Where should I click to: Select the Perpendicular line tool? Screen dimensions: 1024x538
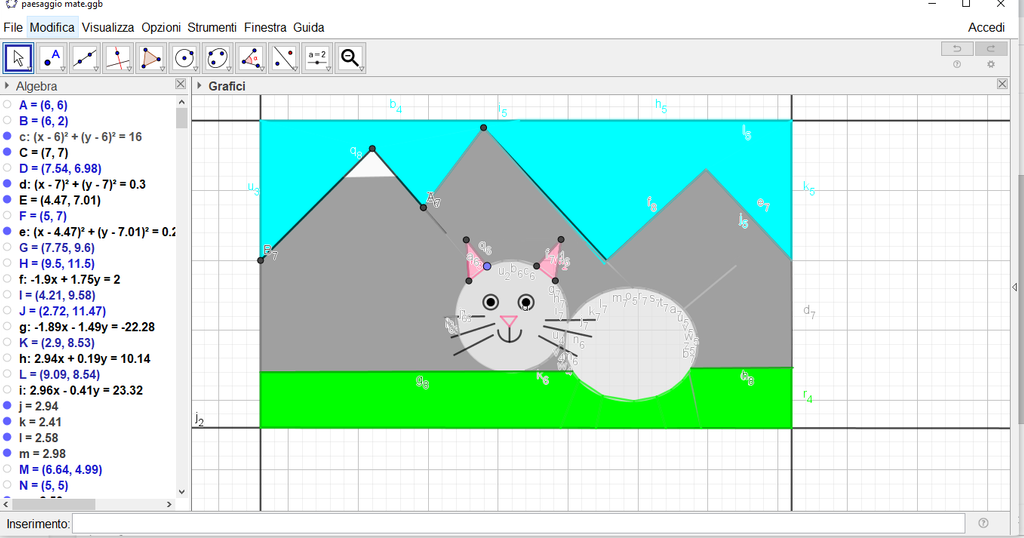coord(118,58)
